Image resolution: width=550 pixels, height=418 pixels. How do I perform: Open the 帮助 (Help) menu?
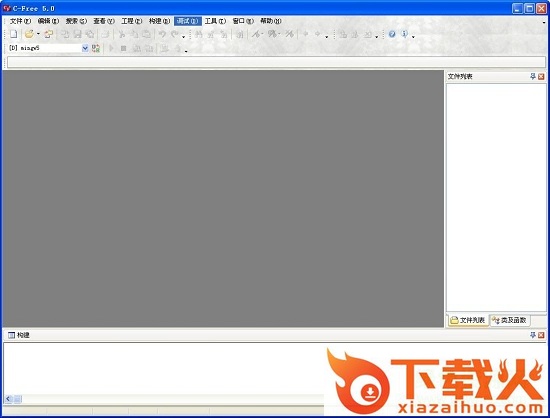pyautogui.click(x=270, y=21)
